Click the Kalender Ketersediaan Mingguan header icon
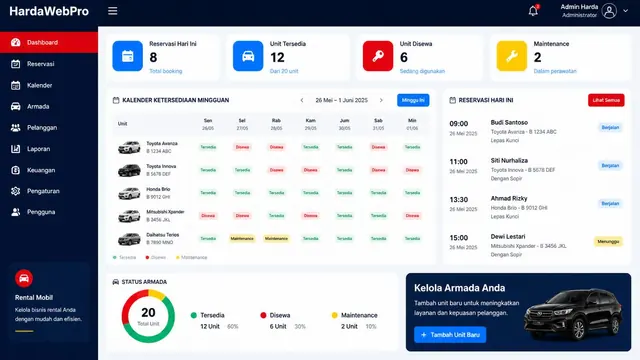The width and height of the screenshot is (640, 360). click(116, 100)
